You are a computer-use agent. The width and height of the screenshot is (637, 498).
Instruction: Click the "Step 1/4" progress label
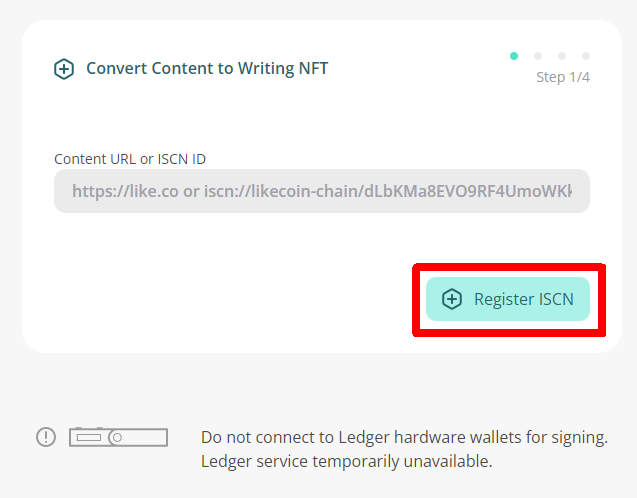(563, 77)
